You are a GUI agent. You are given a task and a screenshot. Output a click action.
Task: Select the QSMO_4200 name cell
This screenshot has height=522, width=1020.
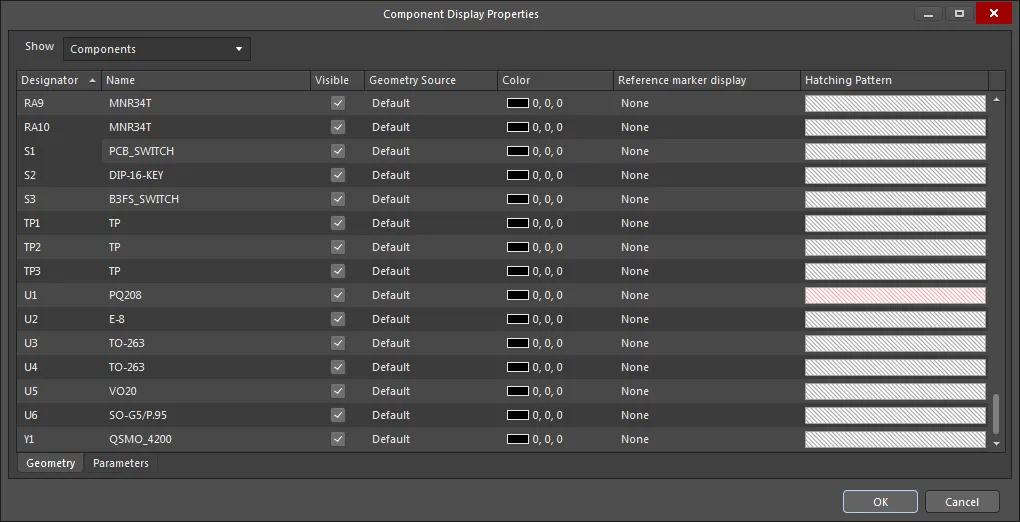206,439
